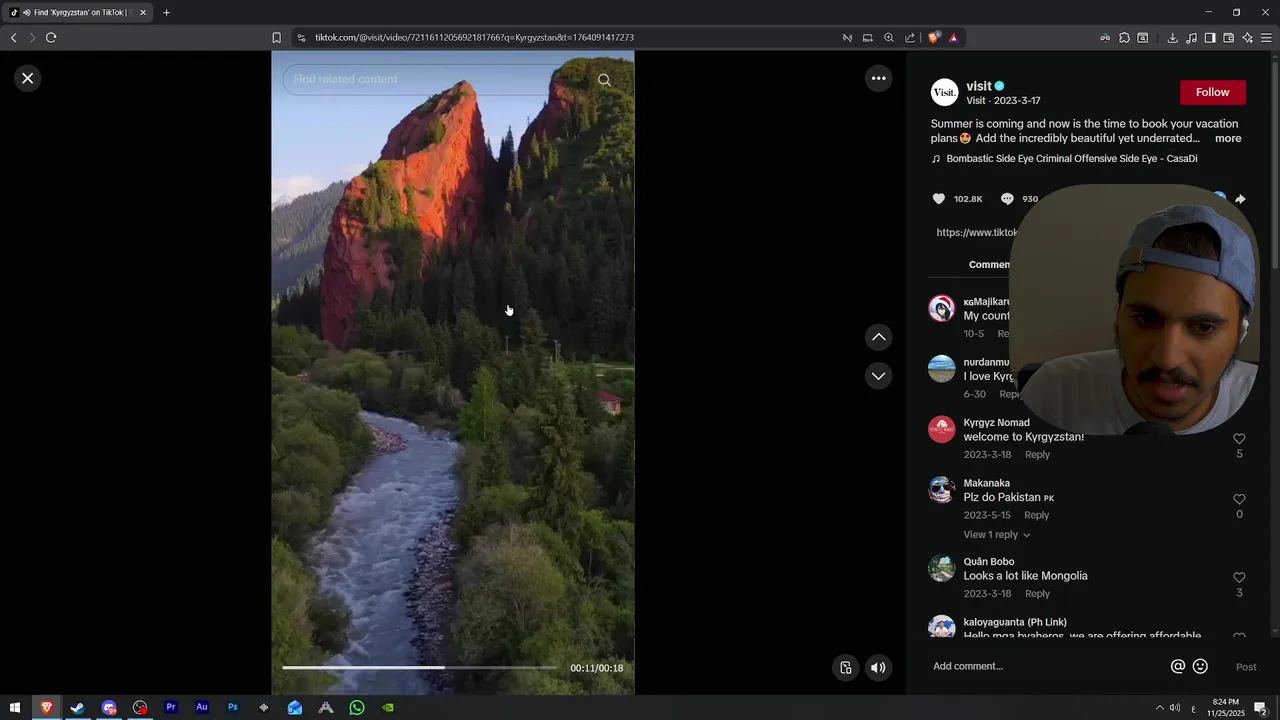This screenshot has height=720, width=1280.
Task: Open Brave Shields lion icon
Action: pos(934,38)
